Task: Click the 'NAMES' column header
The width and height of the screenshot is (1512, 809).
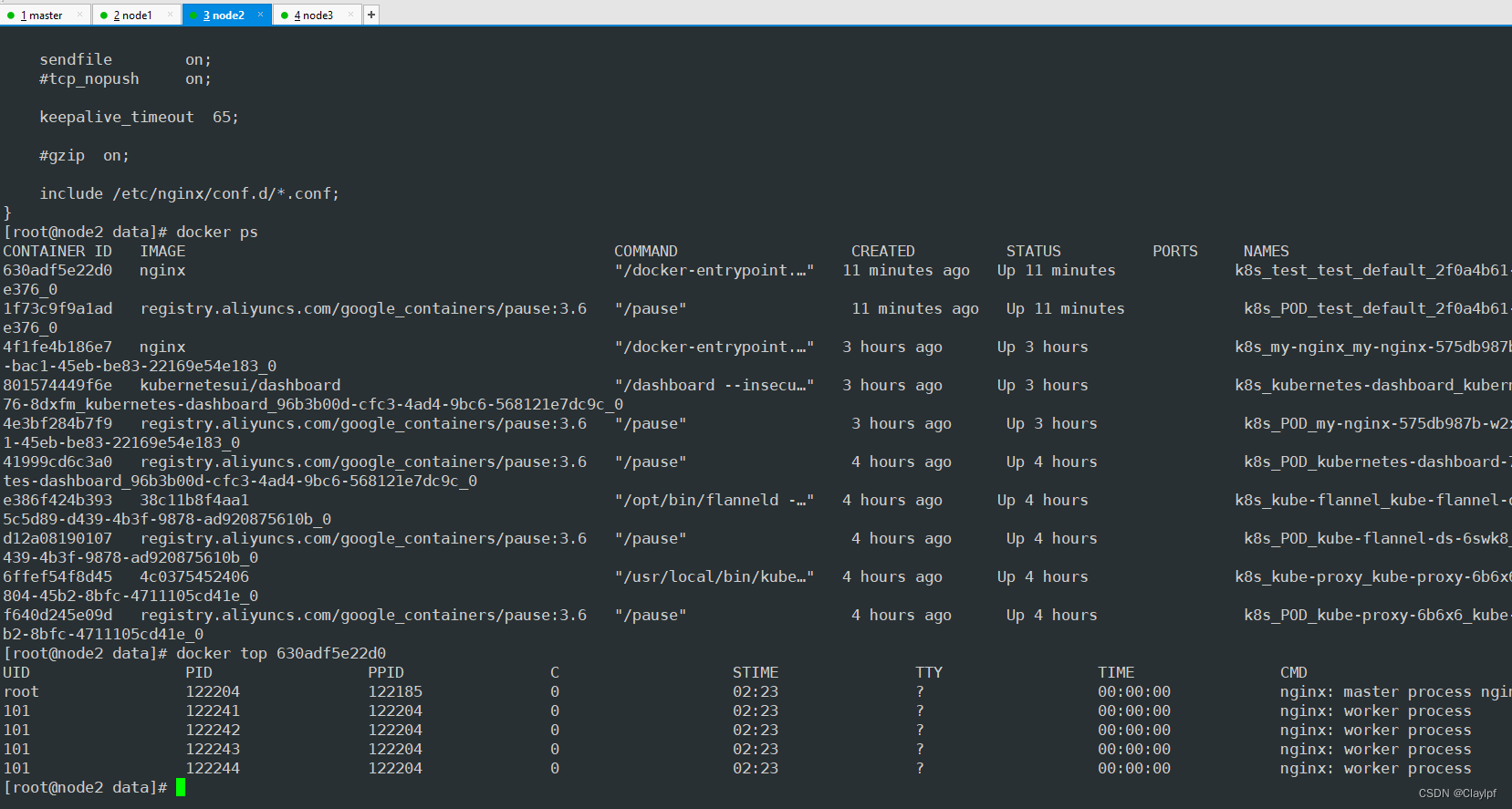Action: point(1267,251)
